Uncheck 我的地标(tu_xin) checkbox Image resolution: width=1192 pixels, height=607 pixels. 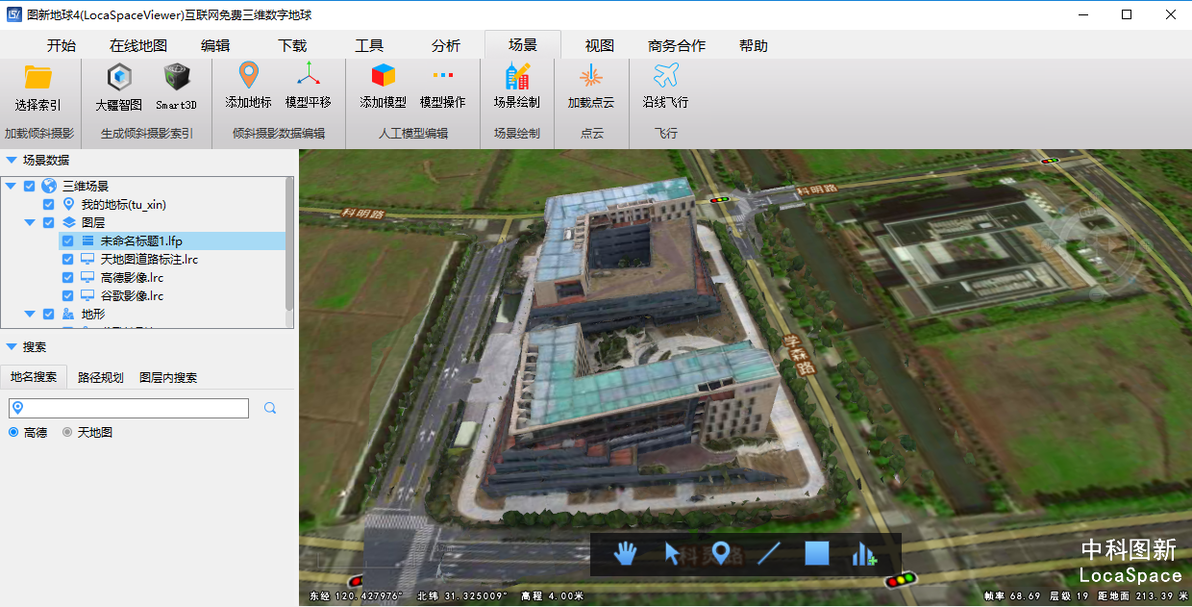pyautogui.click(x=49, y=205)
